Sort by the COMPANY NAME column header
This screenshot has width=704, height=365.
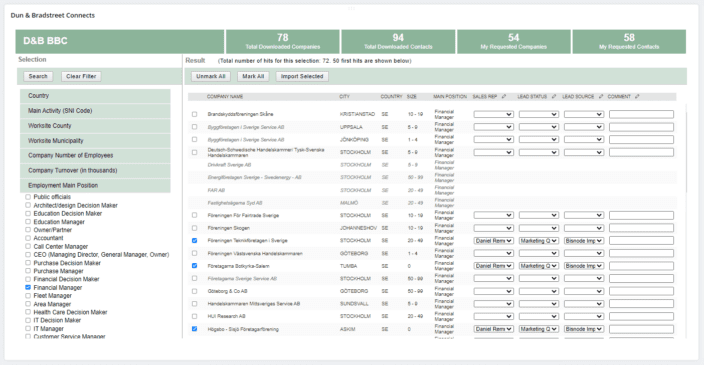pos(225,97)
